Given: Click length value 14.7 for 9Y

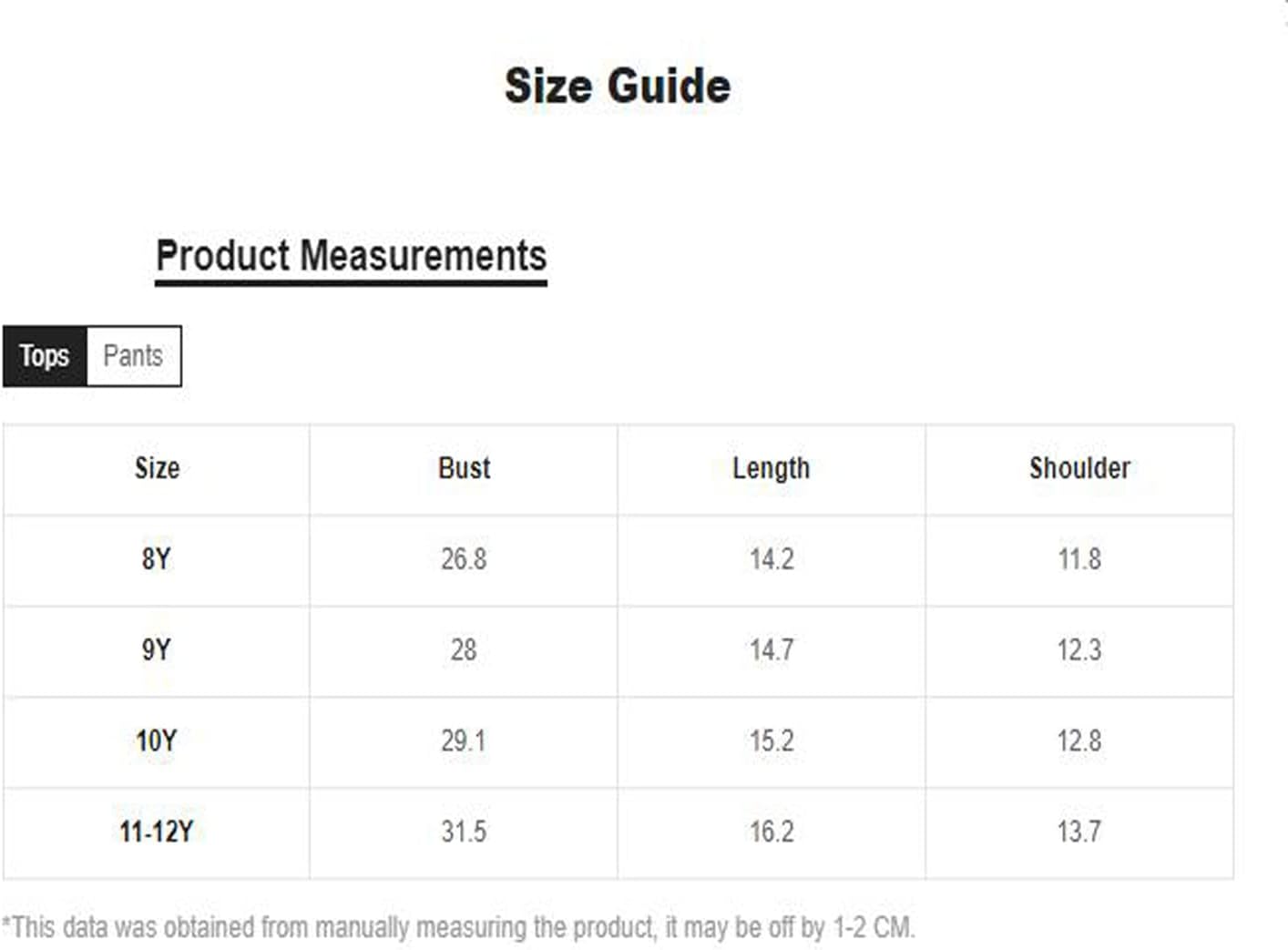Looking at the screenshot, I should [772, 649].
